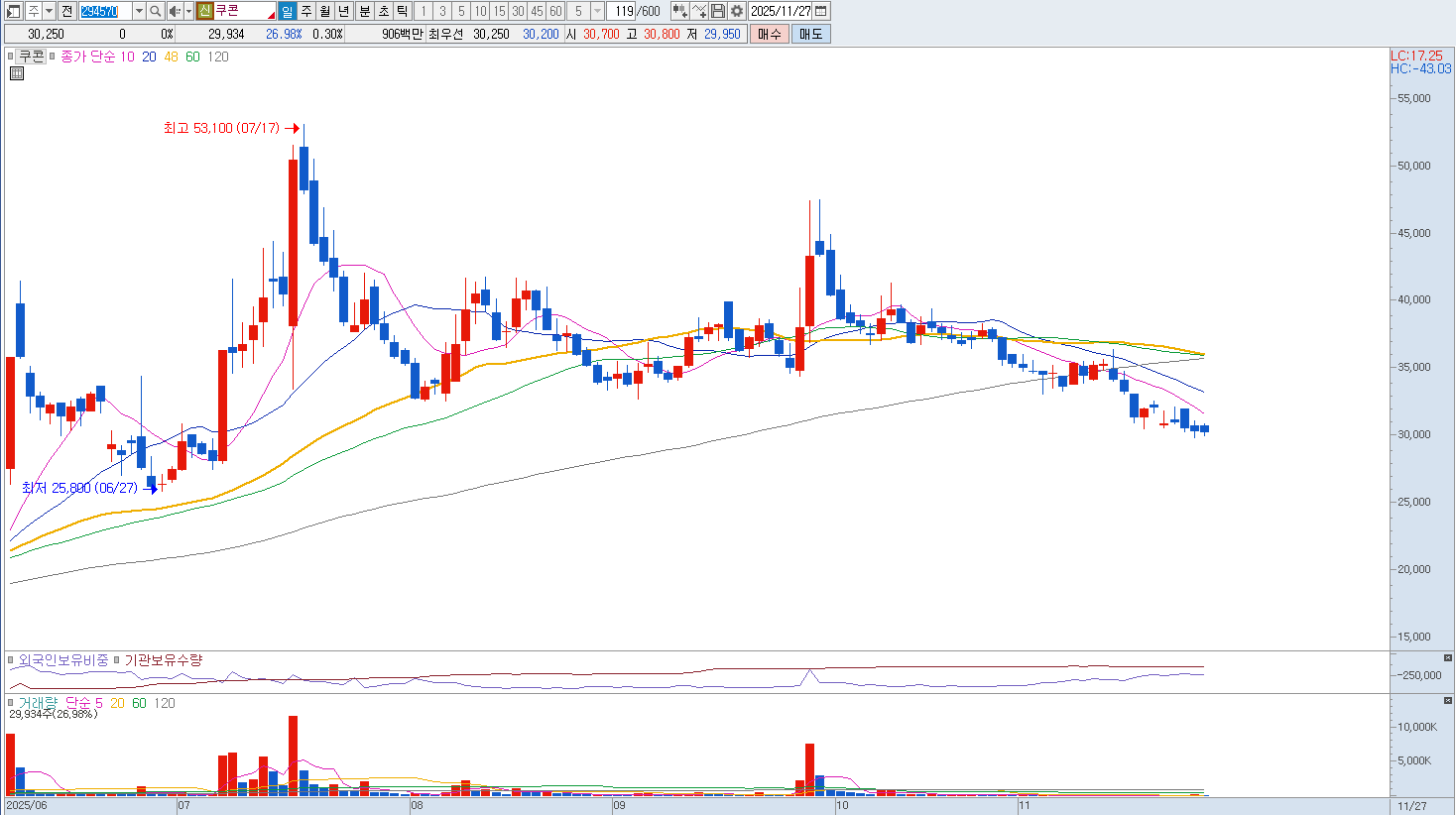Click the 119 bar count input field
The image size is (1456, 815).
pyautogui.click(x=622, y=11)
